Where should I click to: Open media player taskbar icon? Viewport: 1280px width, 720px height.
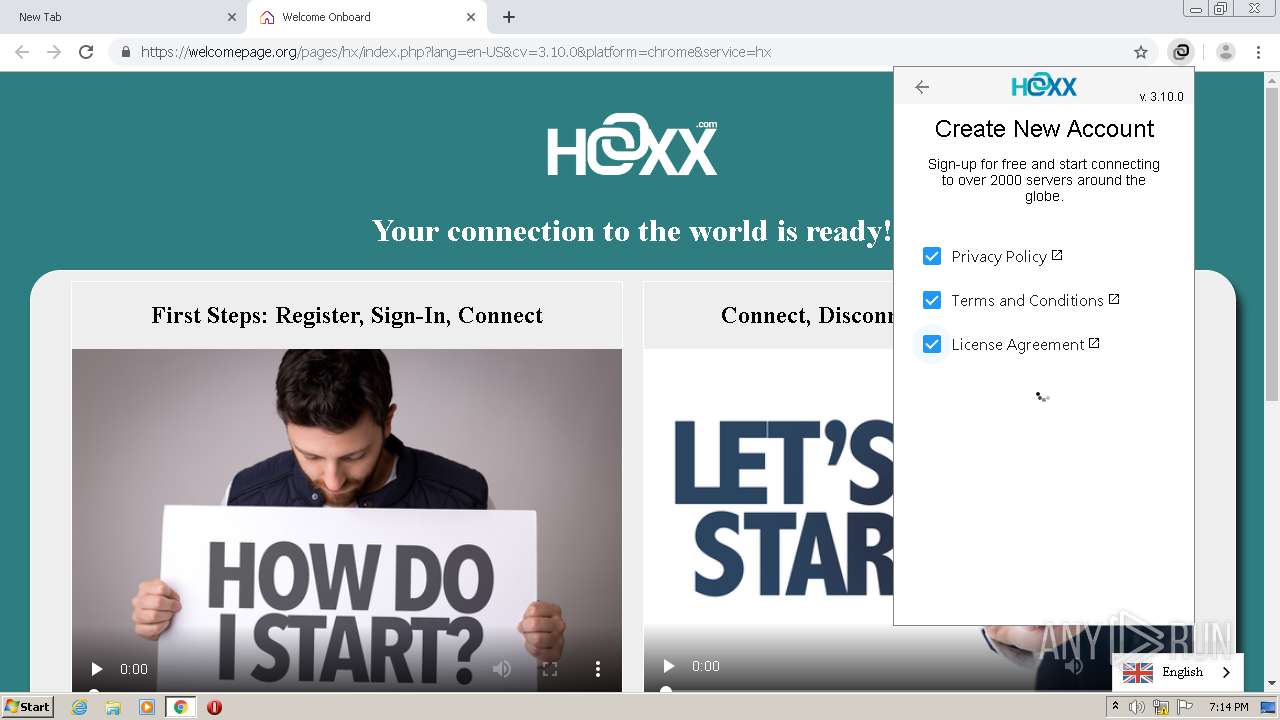coord(147,707)
